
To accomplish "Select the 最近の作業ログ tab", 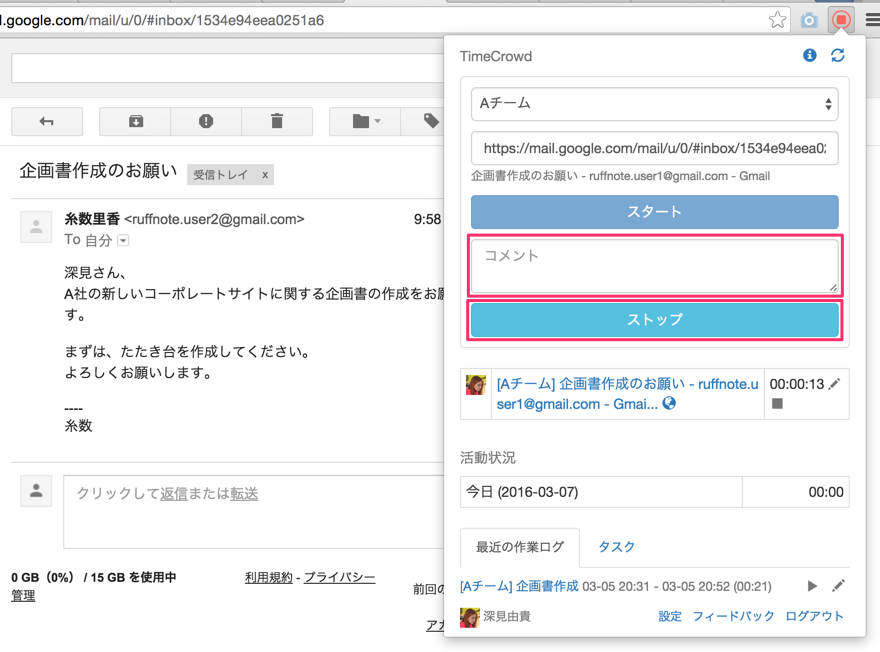I will (520, 547).
